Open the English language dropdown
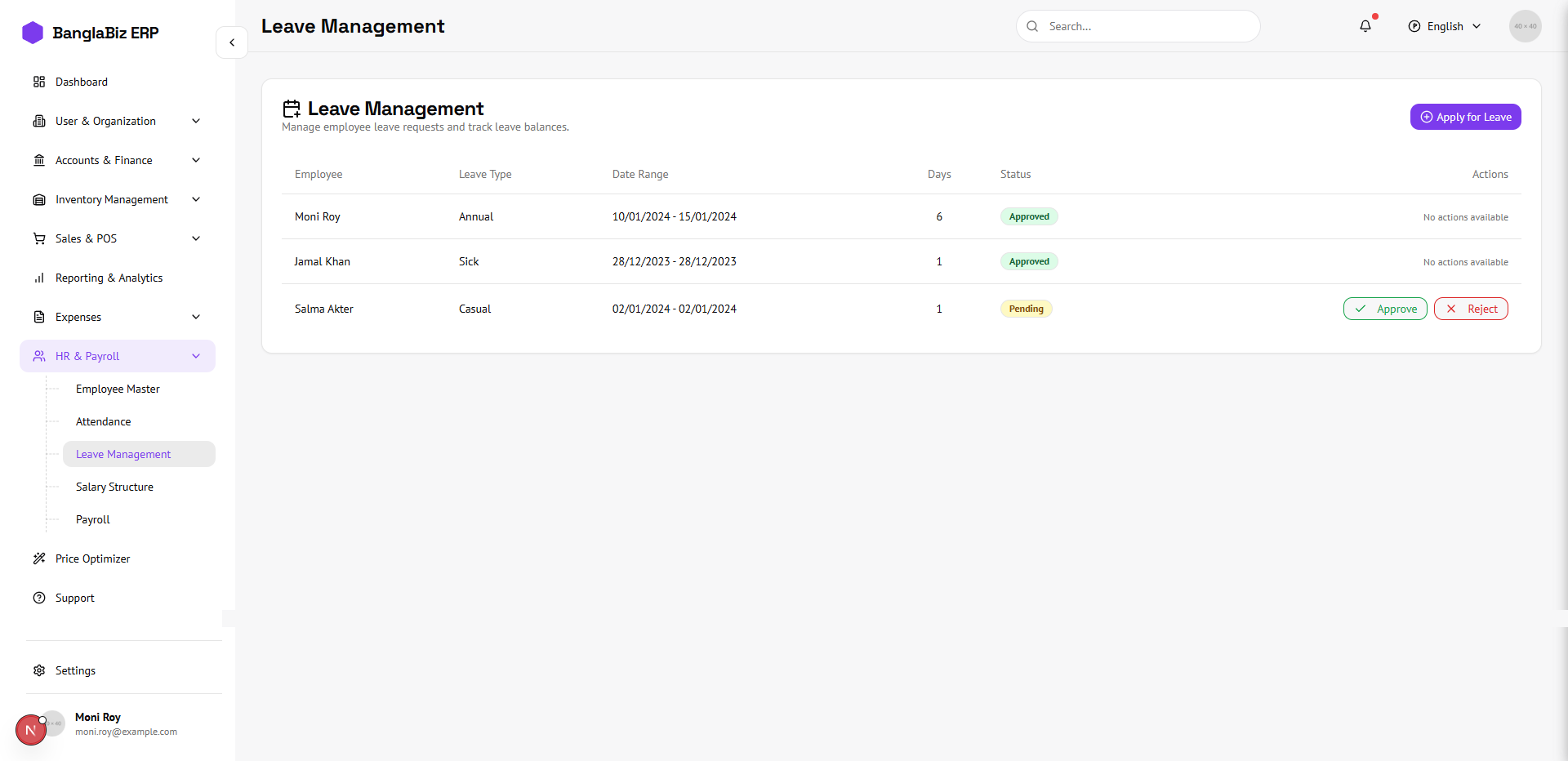Viewport: 1568px width, 761px height. click(x=1445, y=26)
